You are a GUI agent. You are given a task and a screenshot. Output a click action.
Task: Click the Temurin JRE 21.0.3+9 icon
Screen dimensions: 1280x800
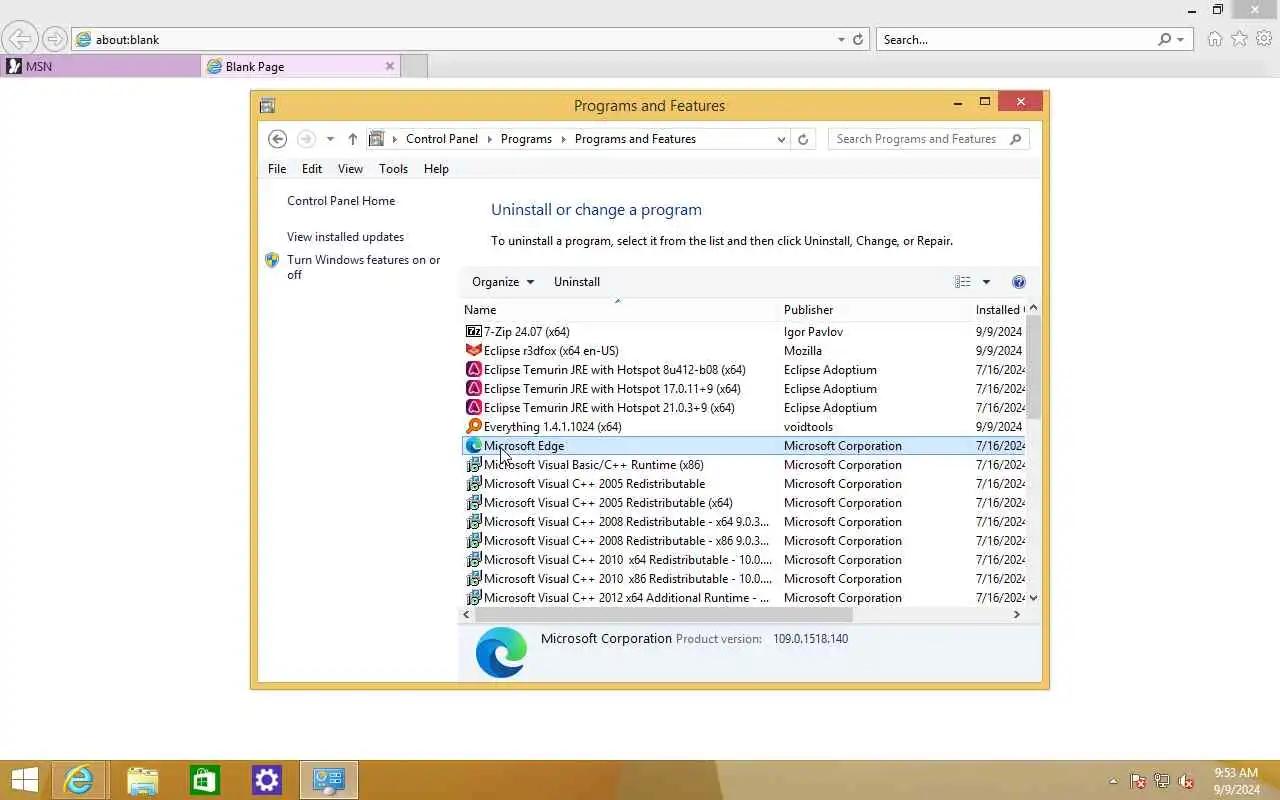pos(474,407)
